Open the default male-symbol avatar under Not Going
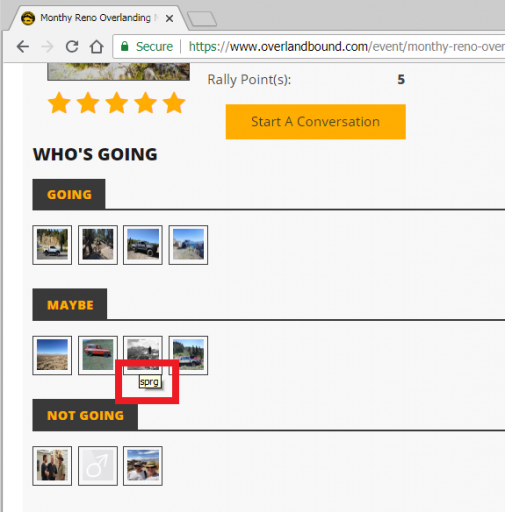The width and height of the screenshot is (505, 512). pos(98,466)
